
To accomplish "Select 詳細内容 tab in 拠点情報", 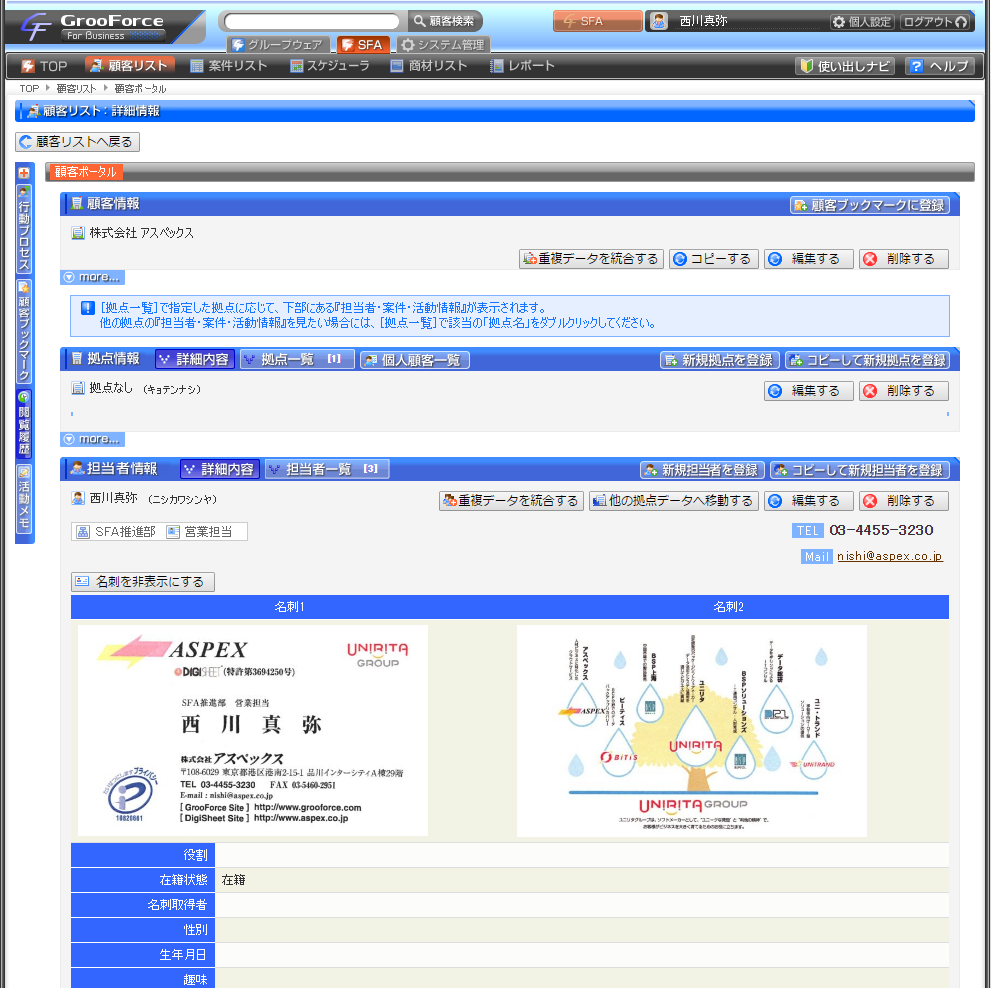I will pyautogui.click(x=195, y=359).
